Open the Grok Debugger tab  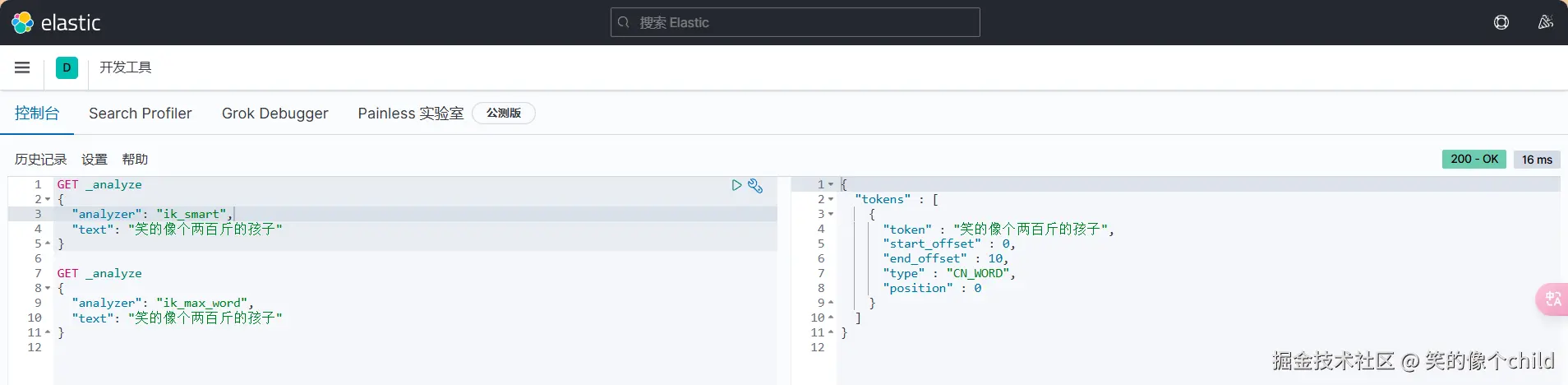click(x=274, y=114)
